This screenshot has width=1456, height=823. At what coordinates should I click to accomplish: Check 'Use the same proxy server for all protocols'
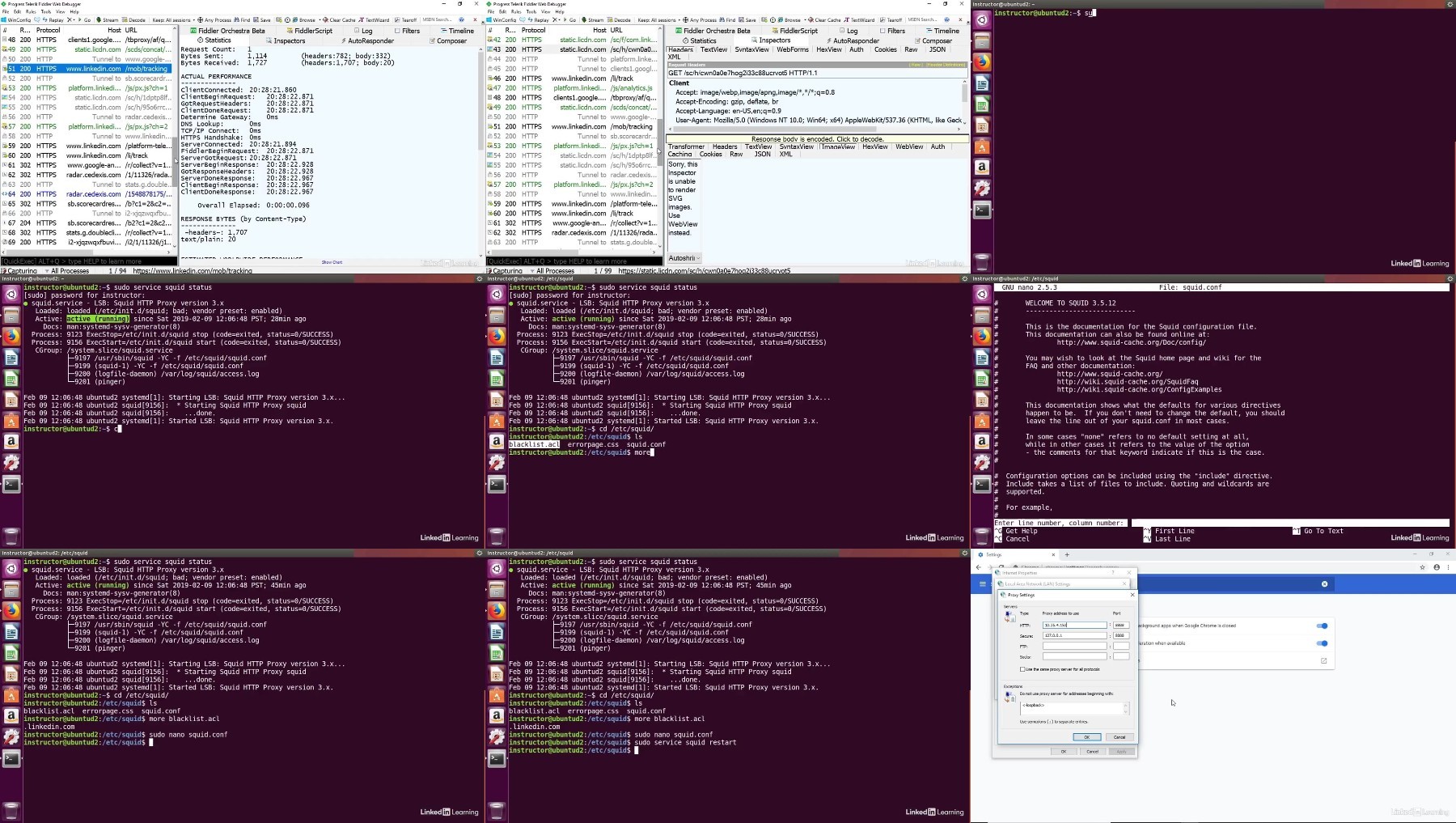click(1022, 669)
